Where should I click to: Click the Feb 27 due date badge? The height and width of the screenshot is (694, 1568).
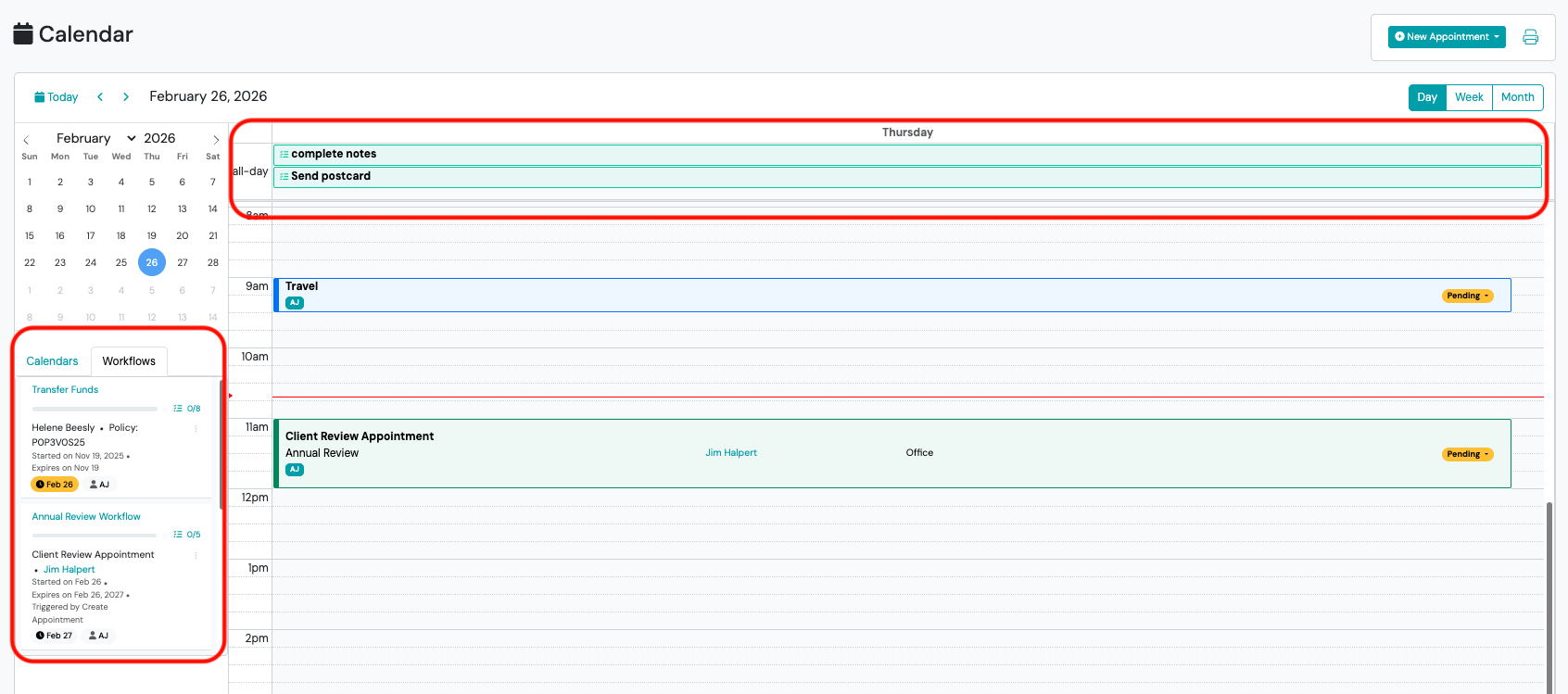[x=54, y=636]
